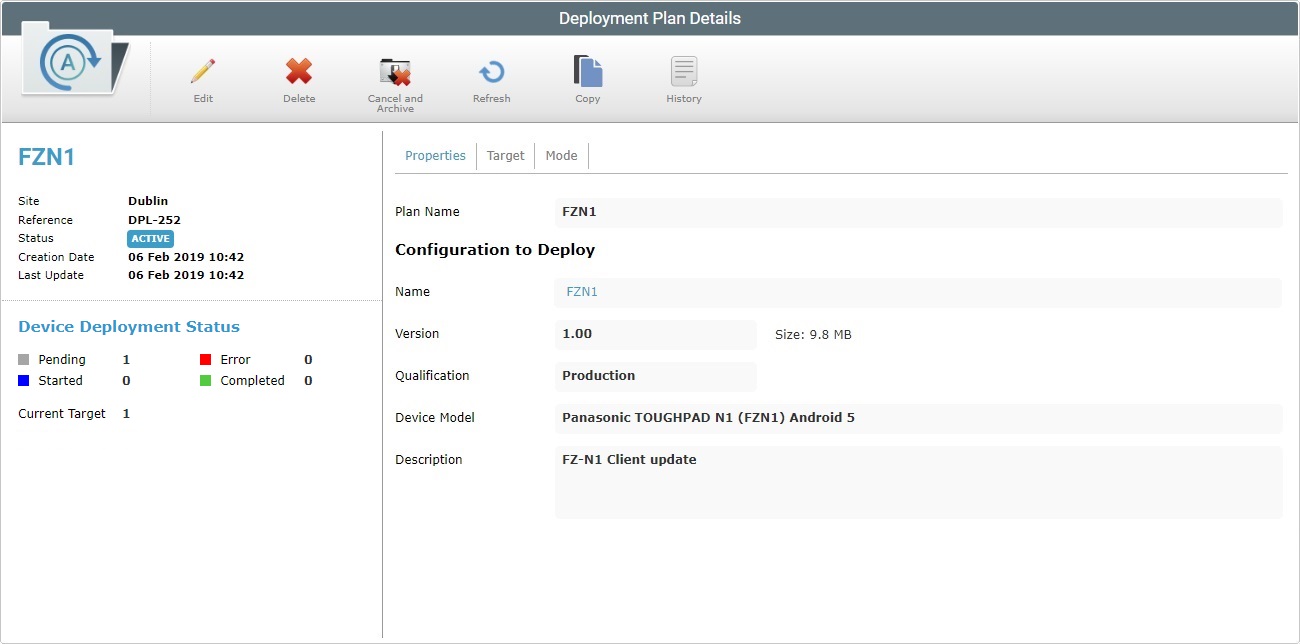This screenshot has width=1300, height=644.
Task: Click the red Error status indicator square
Action: 207,359
